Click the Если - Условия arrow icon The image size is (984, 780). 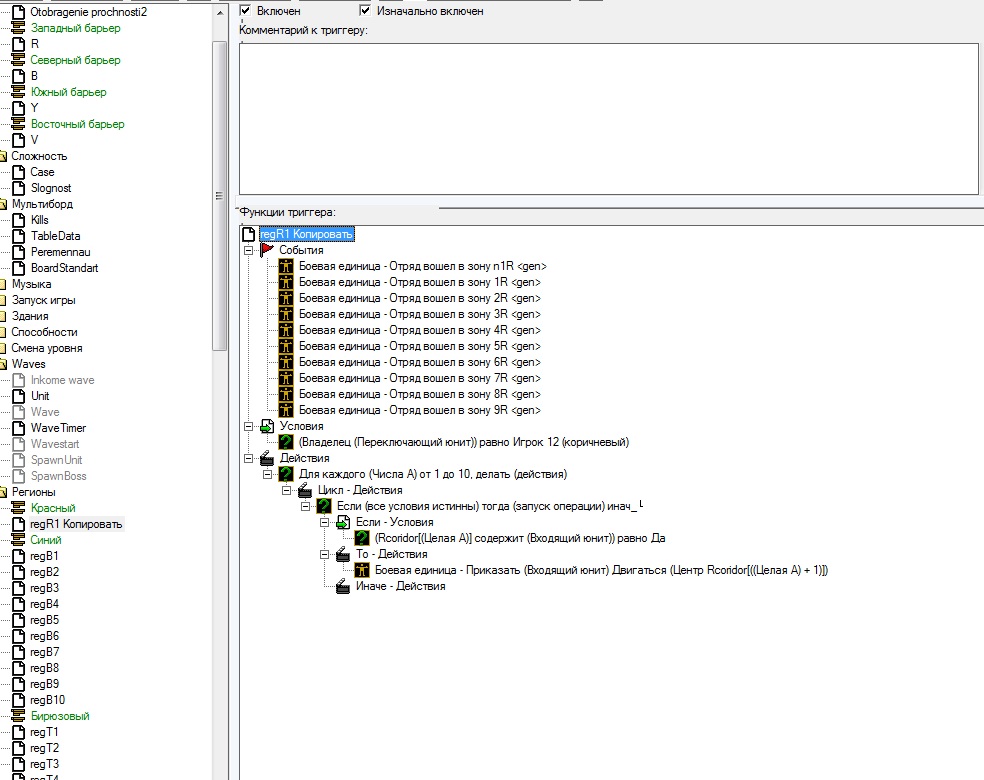(343, 522)
